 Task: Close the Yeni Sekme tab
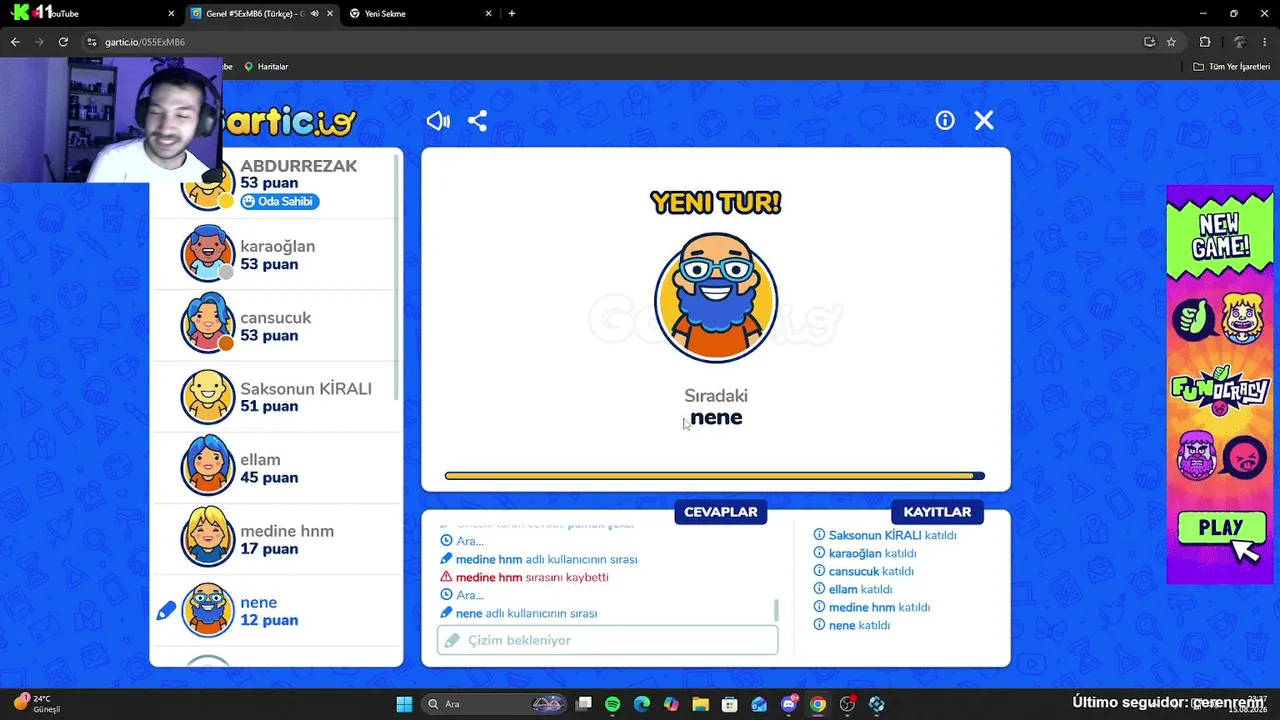(x=488, y=14)
